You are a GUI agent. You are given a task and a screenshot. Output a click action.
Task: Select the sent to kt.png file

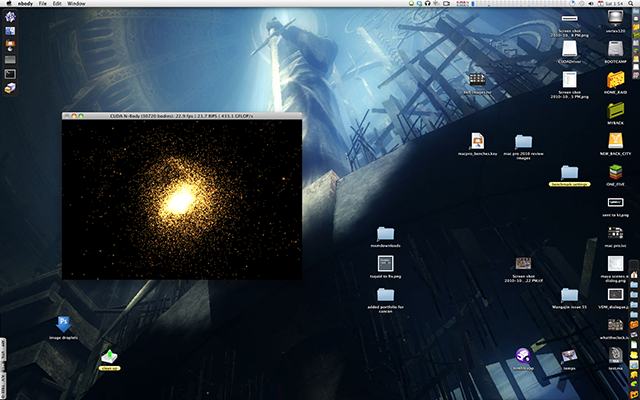pyautogui.click(x=616, y=202)
